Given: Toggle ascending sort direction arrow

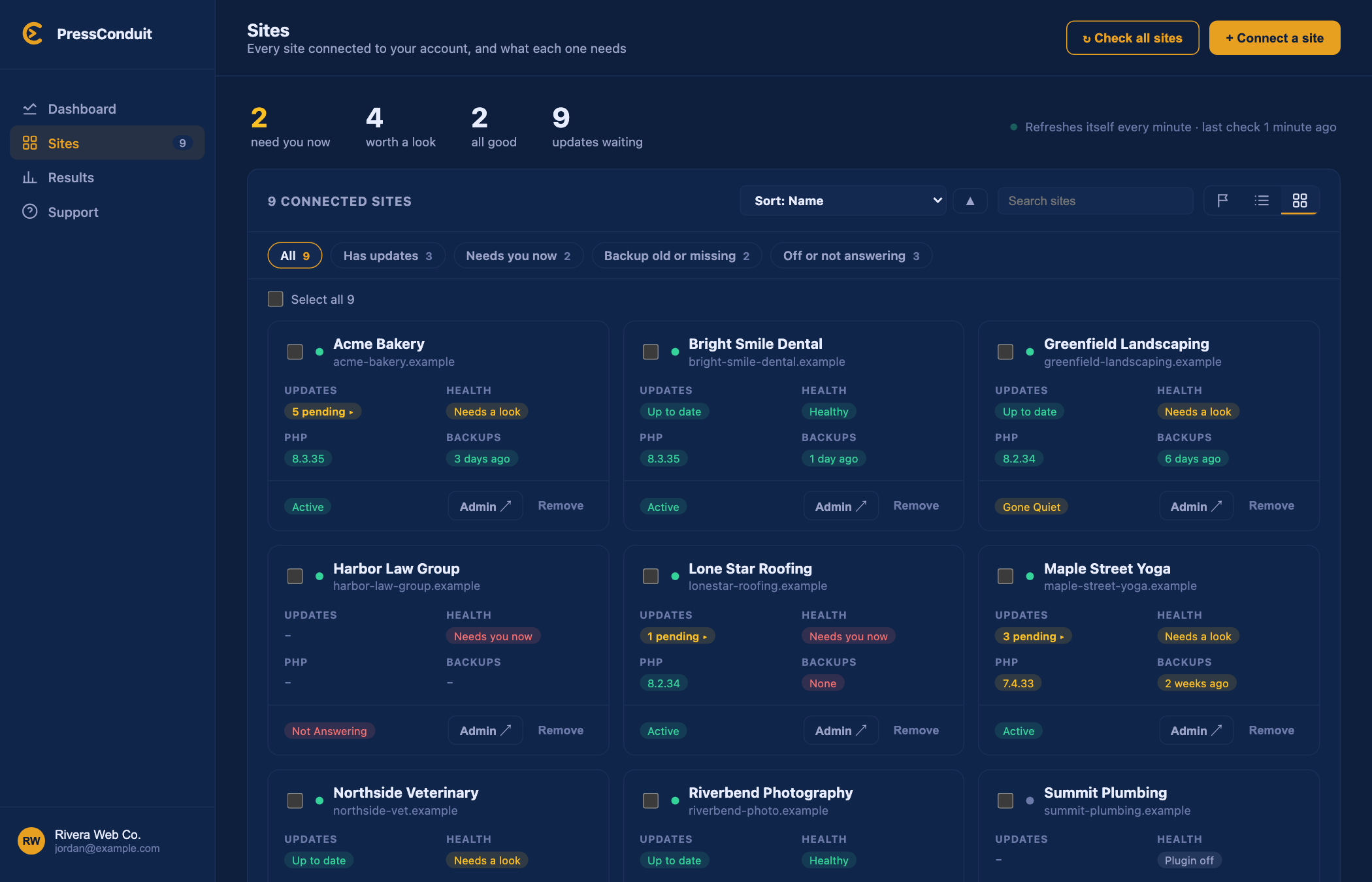Looking at the screenshot, I should [x=970, y=201].
